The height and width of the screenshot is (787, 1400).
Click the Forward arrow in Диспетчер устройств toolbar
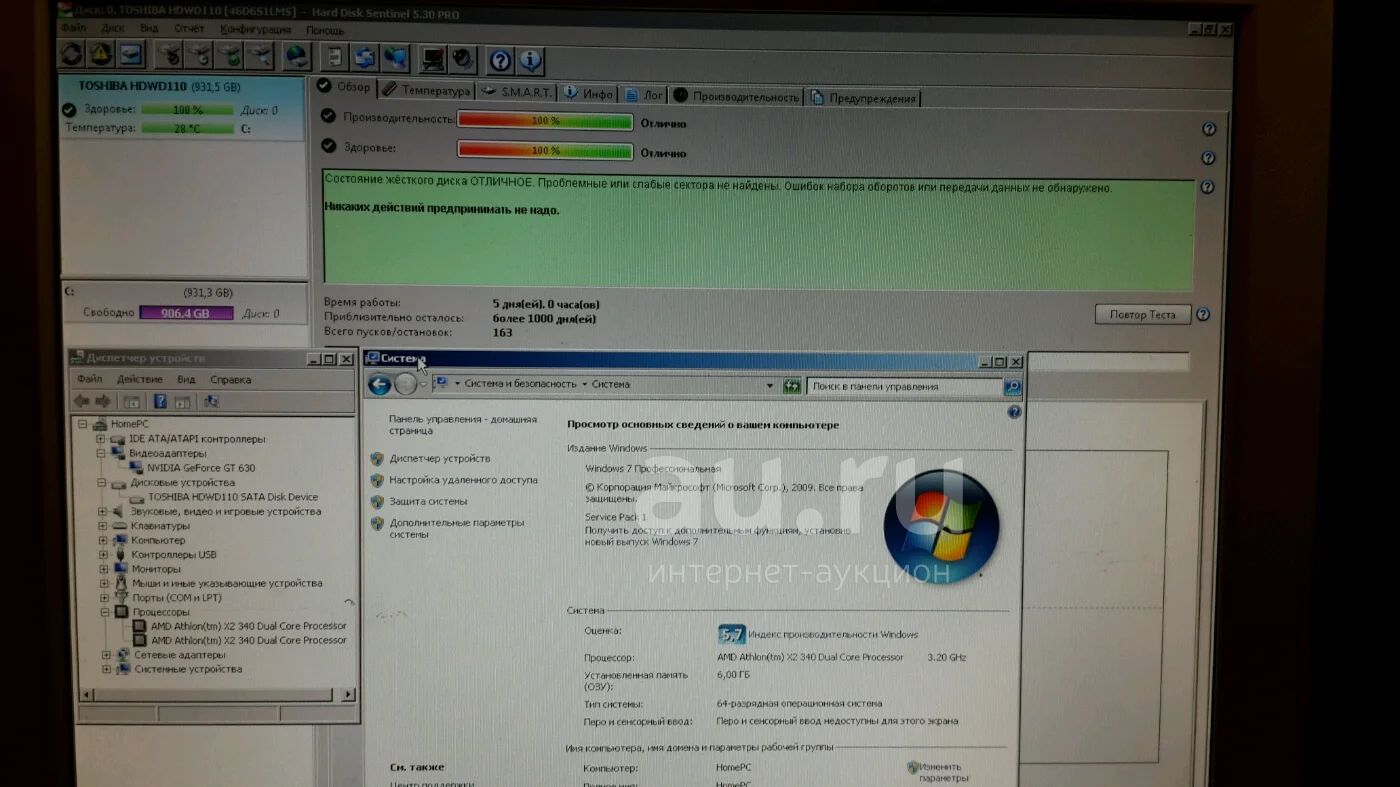pyautogui.click(x=102, y=401)
